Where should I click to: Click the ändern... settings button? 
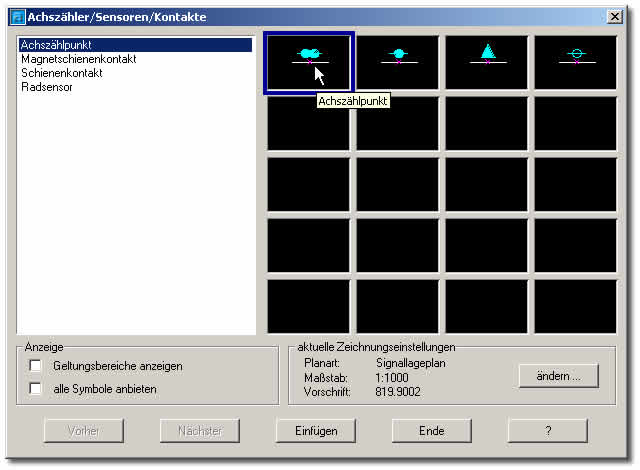coord(558,376)
